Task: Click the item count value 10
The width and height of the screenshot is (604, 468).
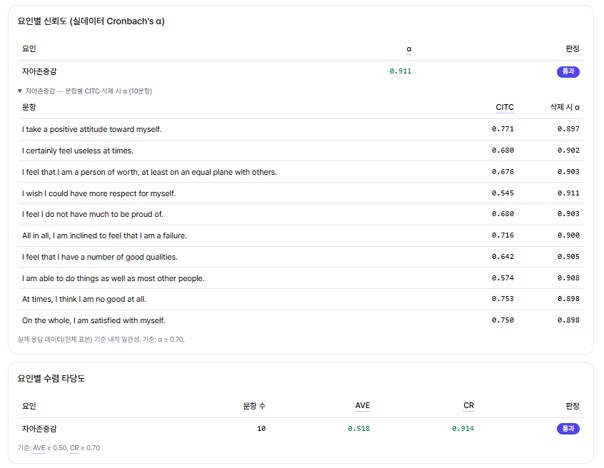Action: tap(261, 428)
